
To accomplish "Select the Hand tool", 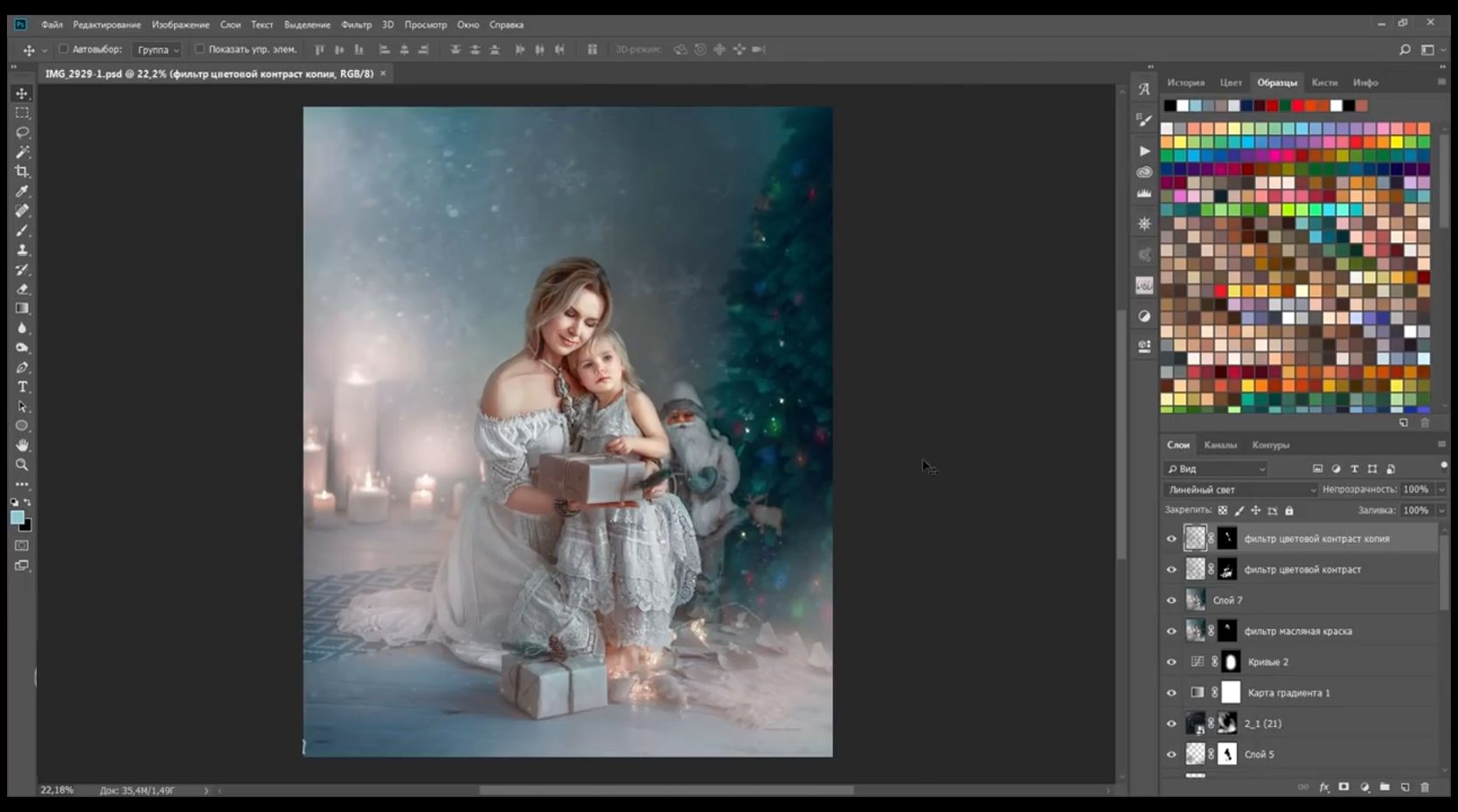I will coord(22,445).
